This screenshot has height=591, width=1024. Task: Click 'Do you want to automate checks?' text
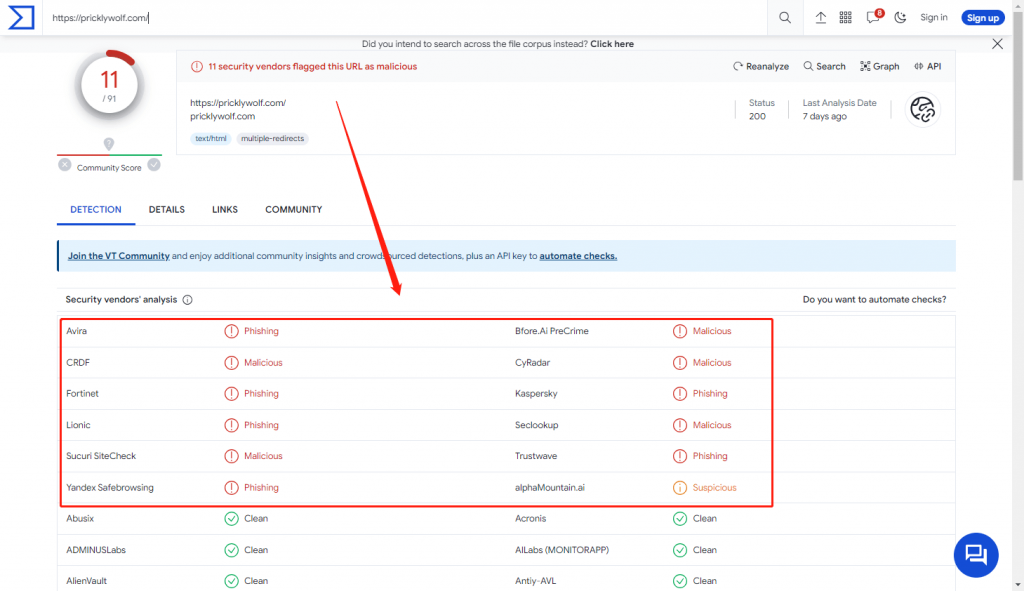click(x=874, y=299)
